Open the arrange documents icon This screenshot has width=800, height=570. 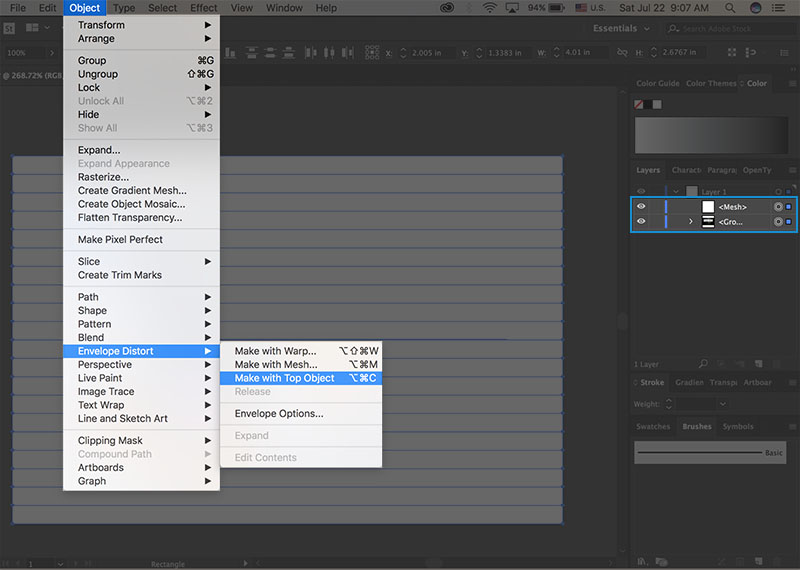32,28
